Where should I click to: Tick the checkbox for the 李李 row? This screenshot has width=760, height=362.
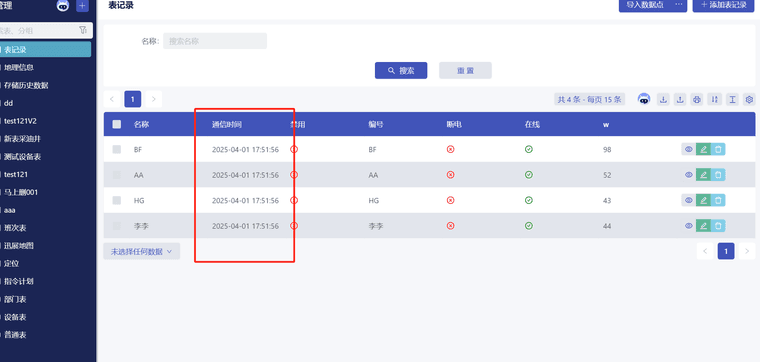(117, 226)
